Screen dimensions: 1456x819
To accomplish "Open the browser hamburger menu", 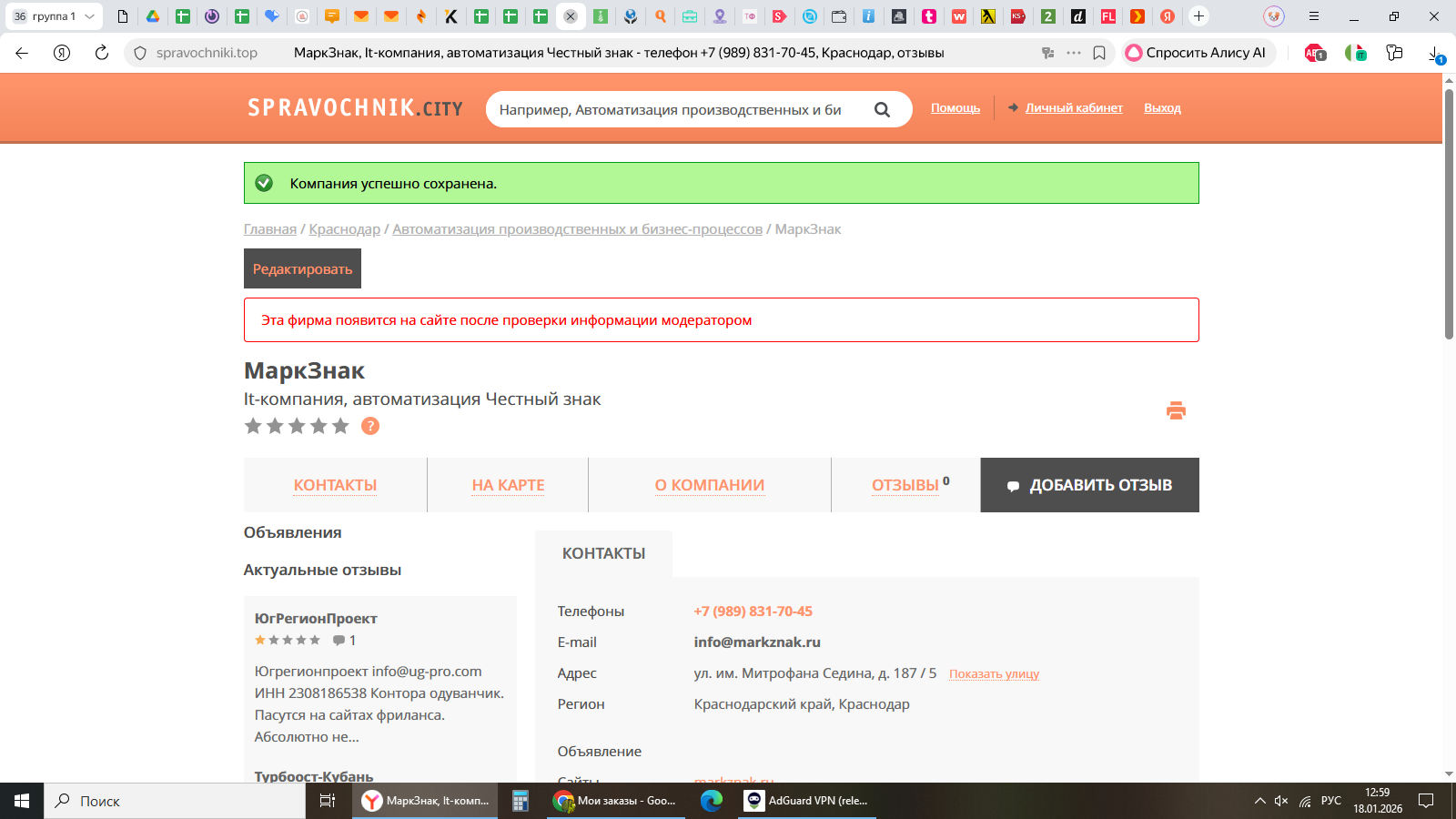I will 1313,16.
